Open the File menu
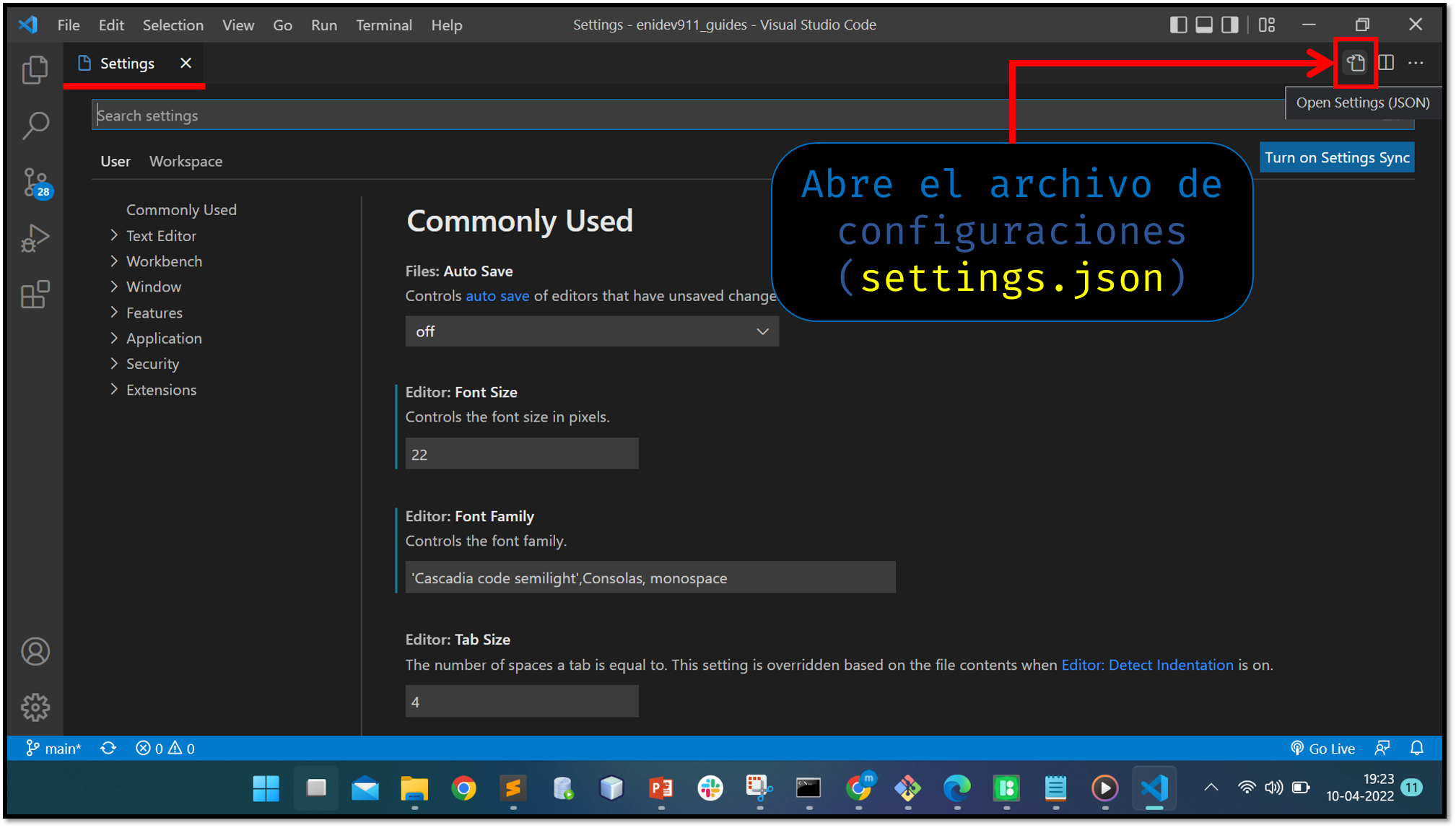 (69, 25)
